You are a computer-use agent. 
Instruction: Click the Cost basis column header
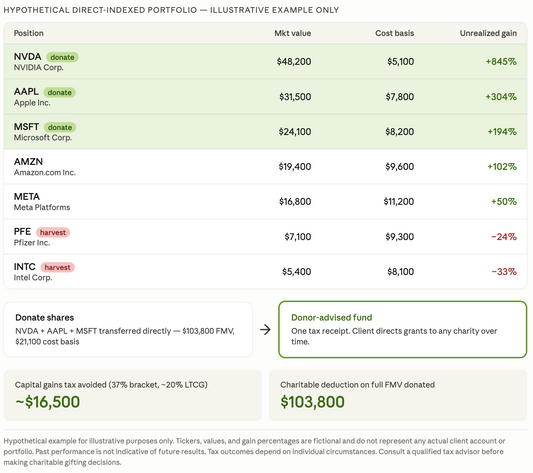tap(394, 33)
